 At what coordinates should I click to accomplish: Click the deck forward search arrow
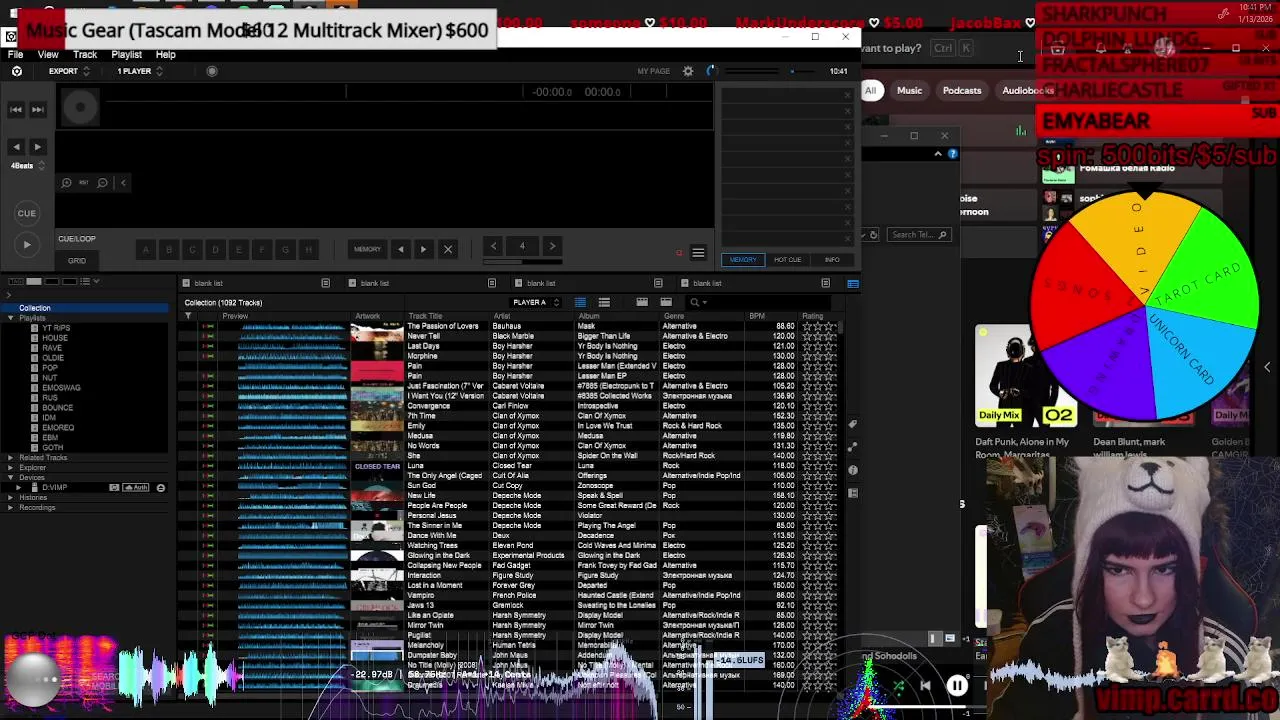38,147
